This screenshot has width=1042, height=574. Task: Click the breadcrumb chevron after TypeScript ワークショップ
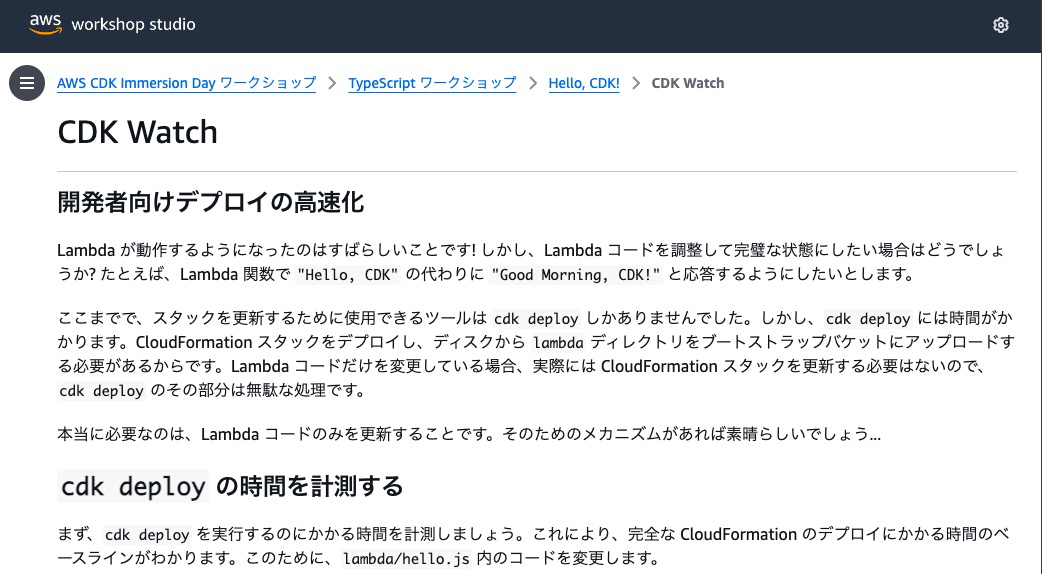coord(532,83)
